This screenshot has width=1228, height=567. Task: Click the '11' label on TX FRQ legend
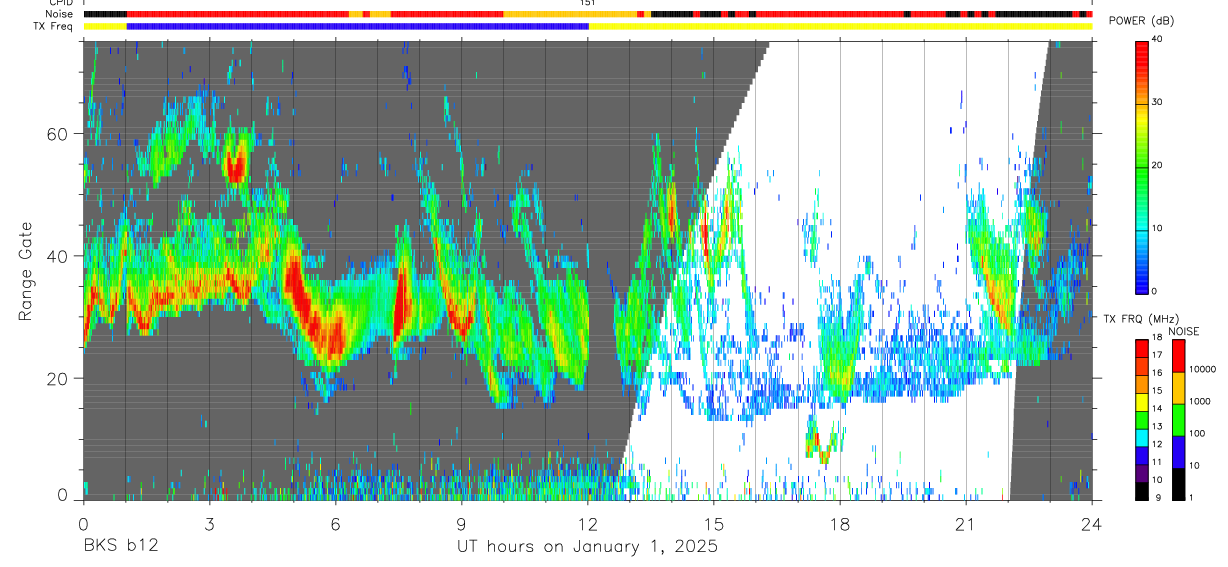point(1156,462)
